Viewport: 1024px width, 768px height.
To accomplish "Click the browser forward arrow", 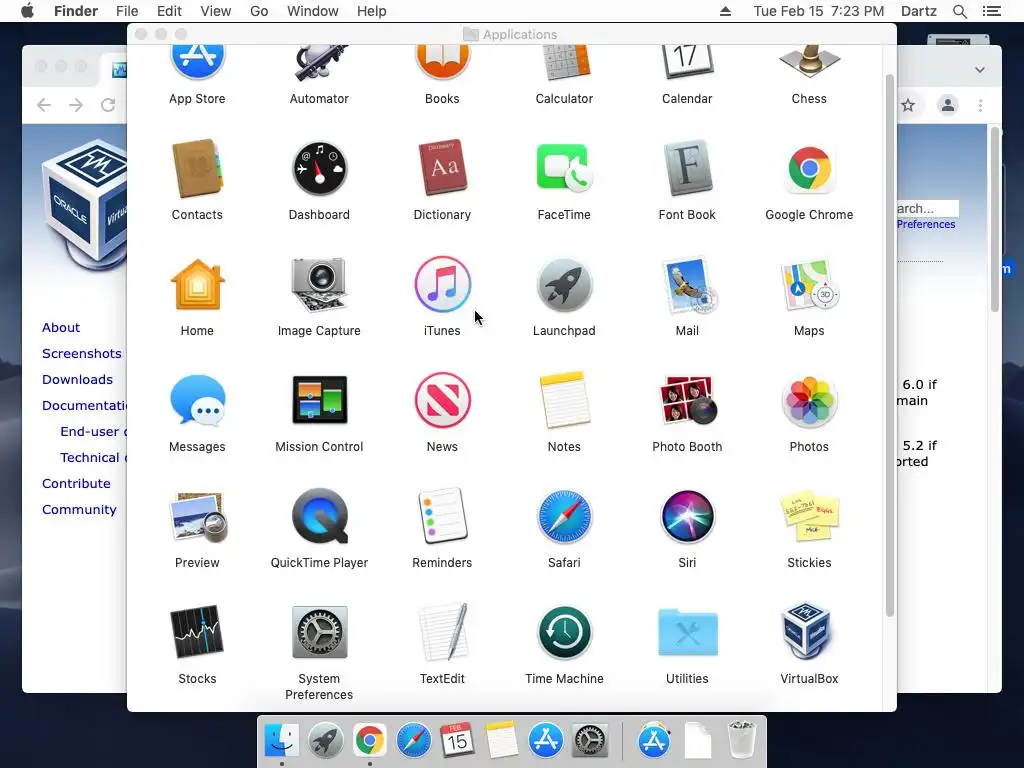I will [76, 105].
